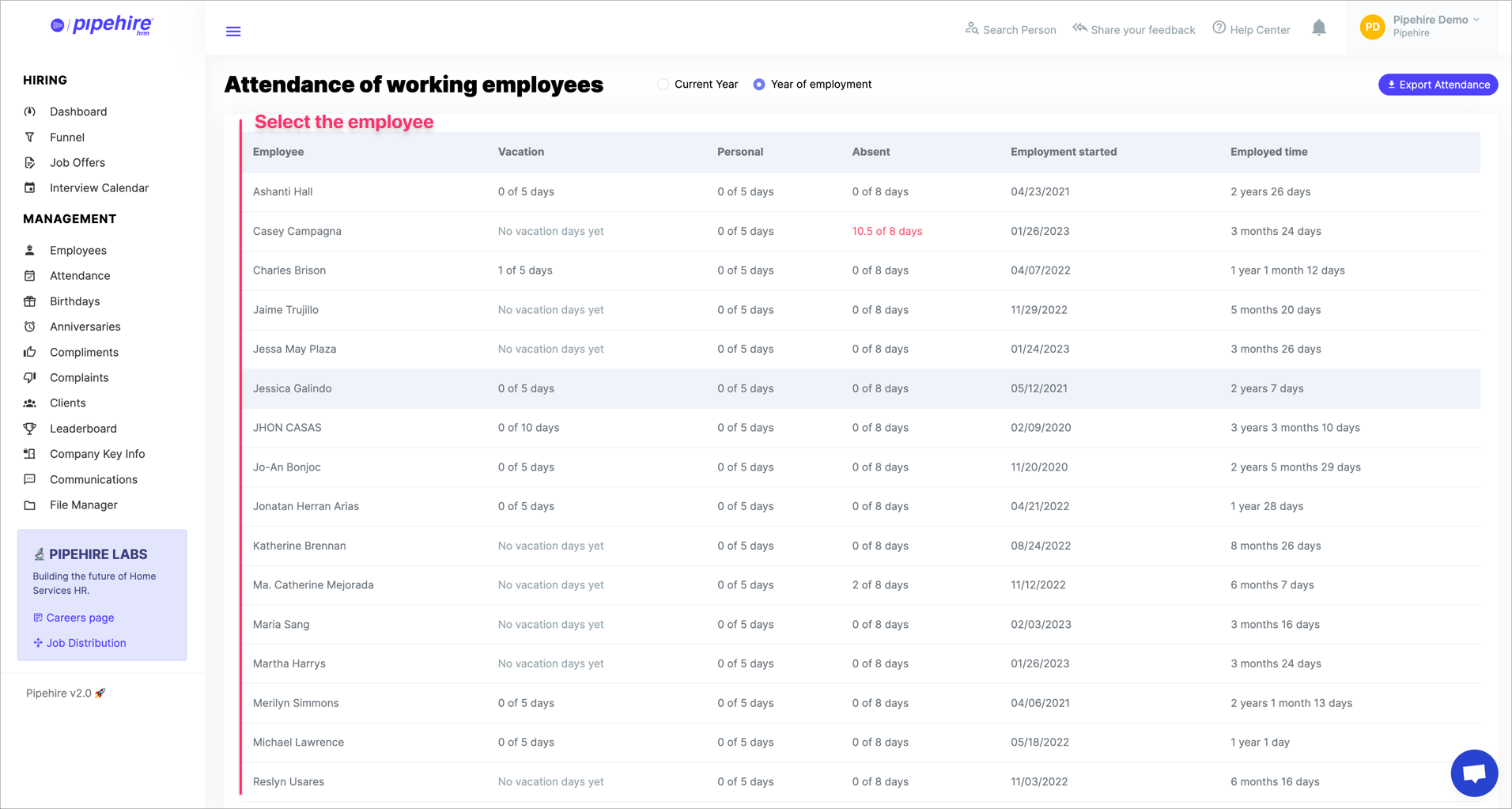The height and width of the screenshot is (809, 1512).
Task: Open the Dashboard from the sidebar
Action: (78, 112)
